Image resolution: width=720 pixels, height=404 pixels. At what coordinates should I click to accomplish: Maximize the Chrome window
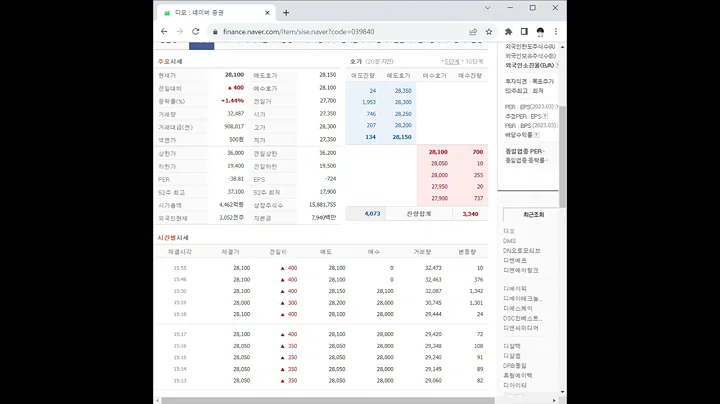coord(533,8)
